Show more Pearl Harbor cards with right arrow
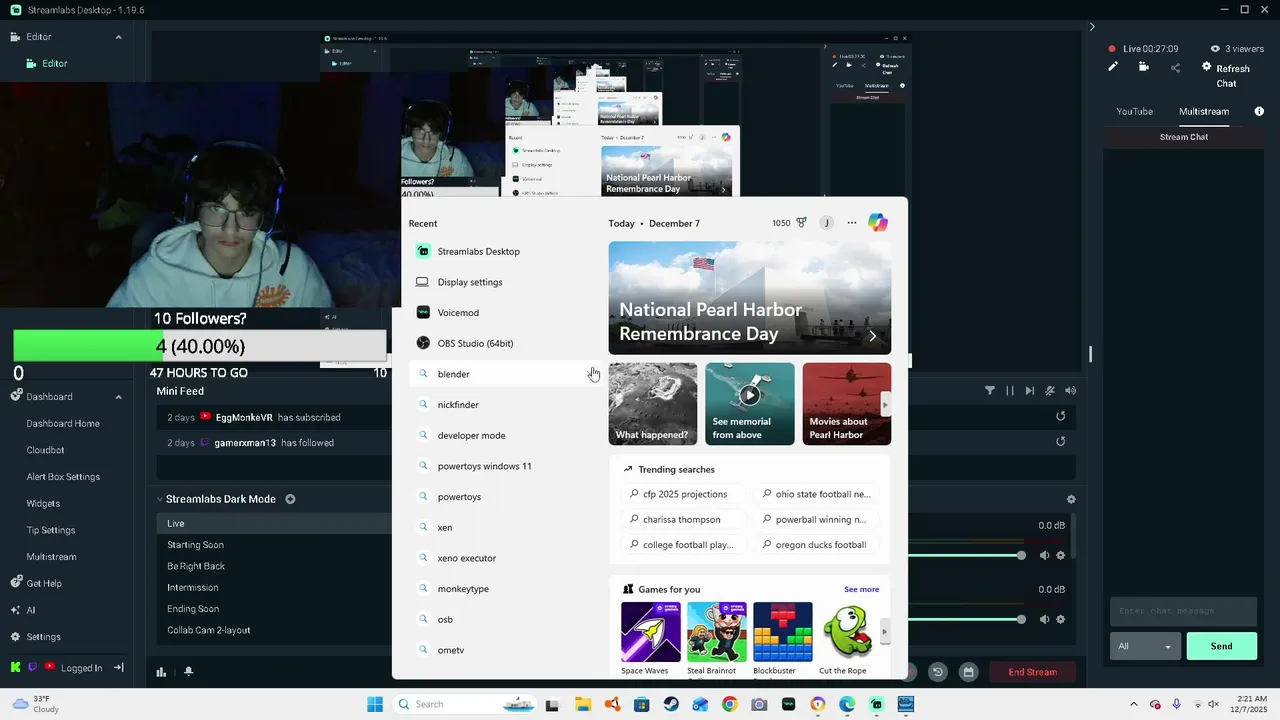This screenshot has width=1280, height=720. [x=884, y=404]
